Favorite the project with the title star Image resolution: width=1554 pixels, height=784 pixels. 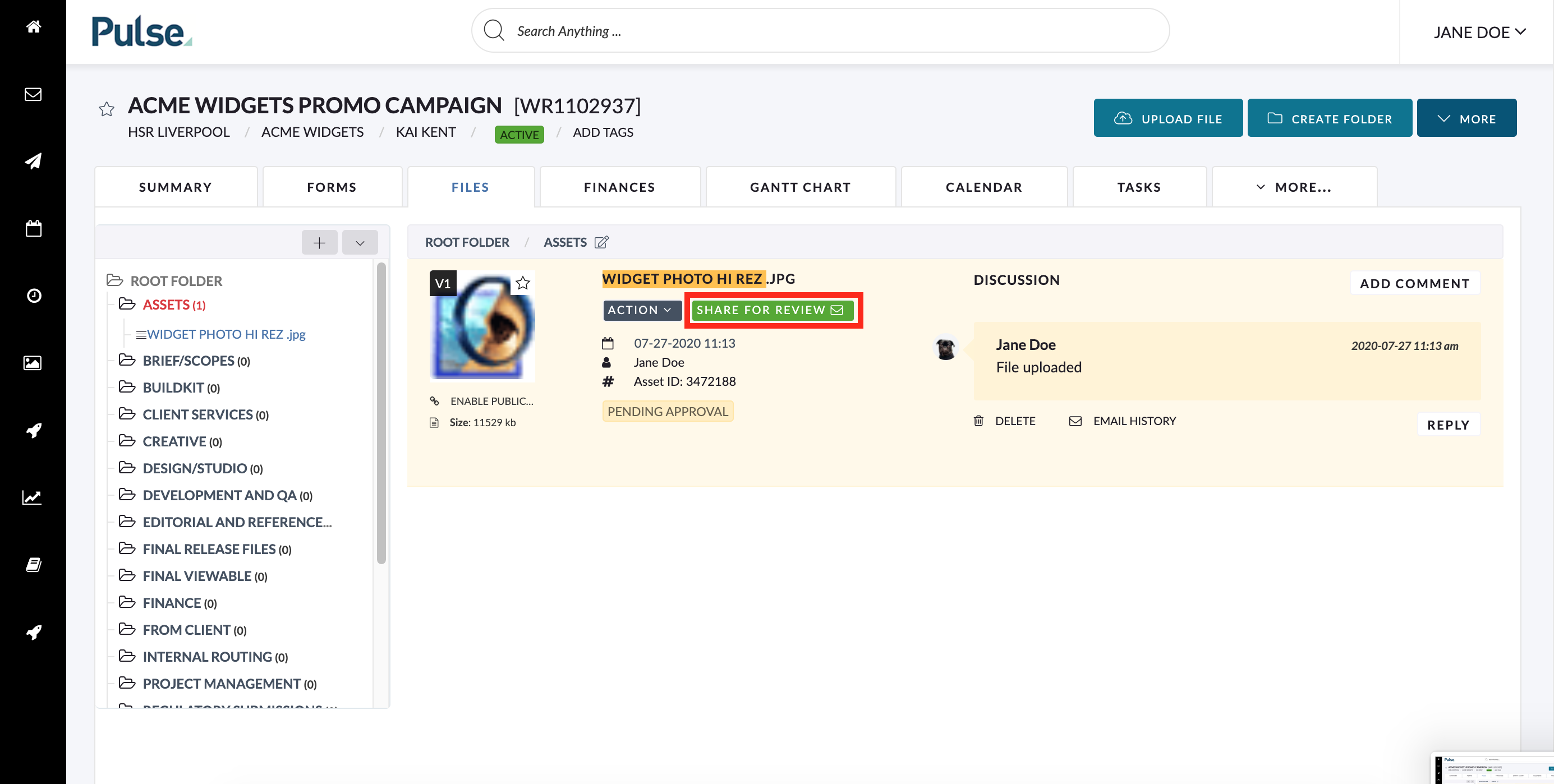coord(107,109)
